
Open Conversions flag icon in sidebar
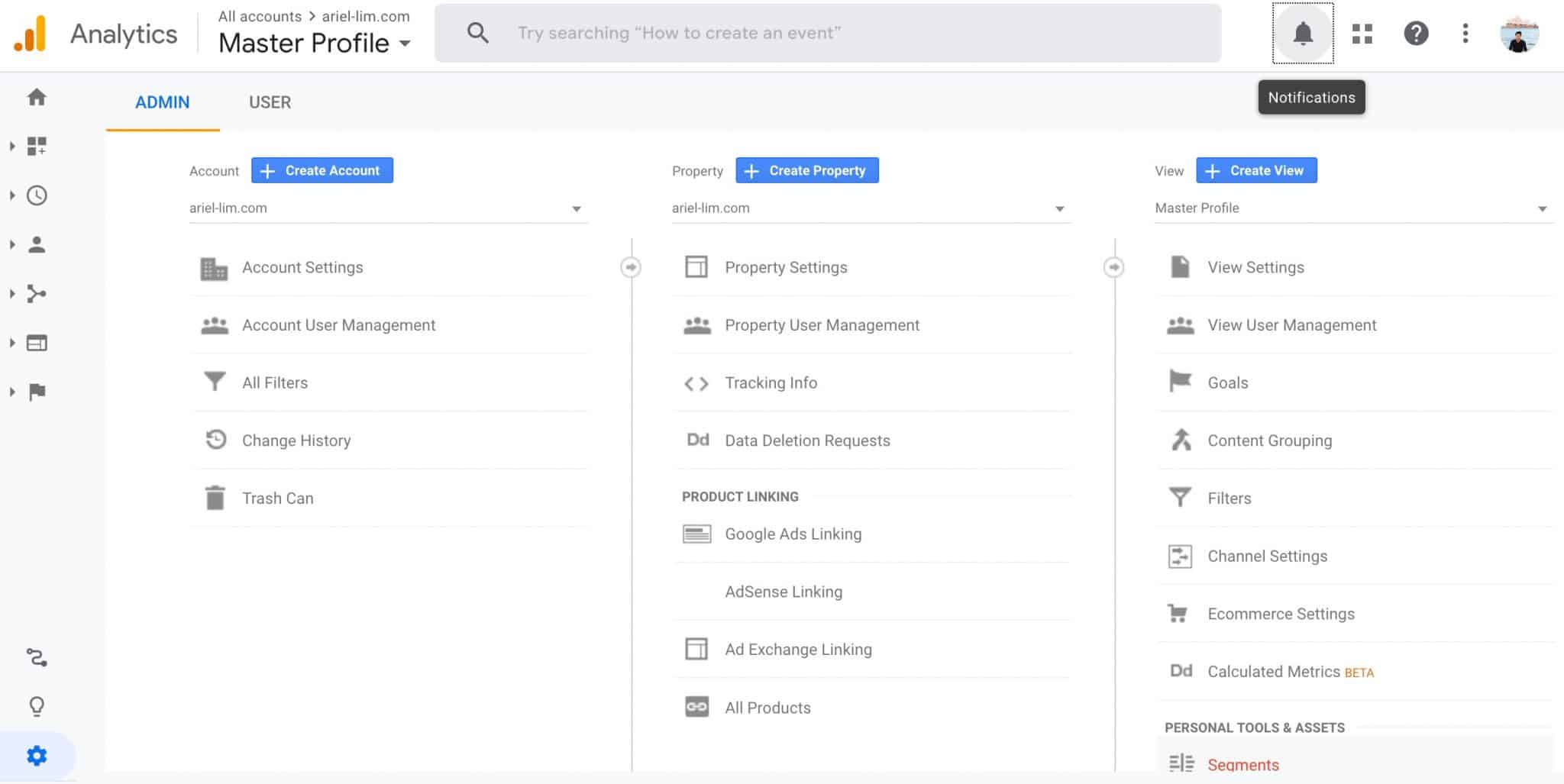(37, 392)
